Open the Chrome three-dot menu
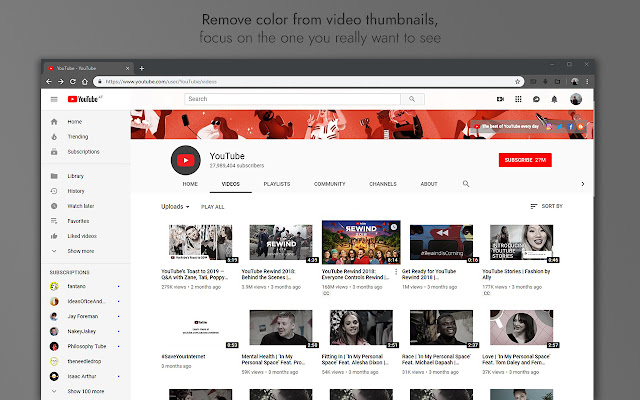Image resolution: width=640 pixels, height=400 pixels. [x=587, y=82]
